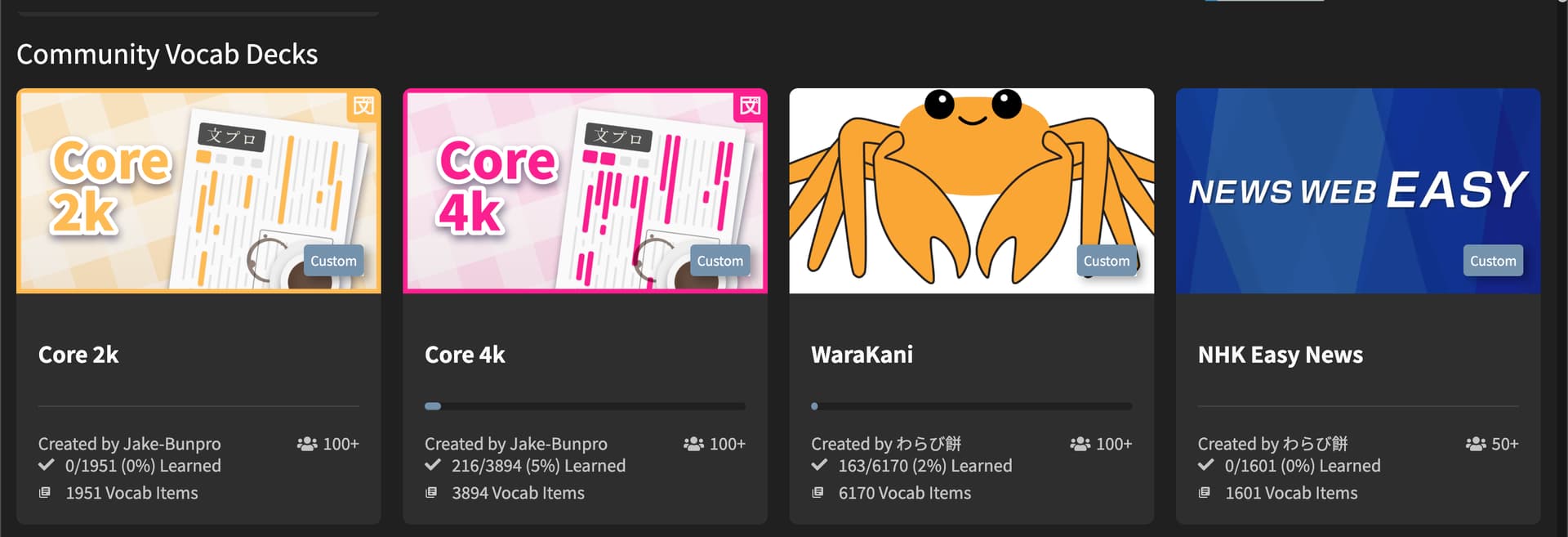Click the WaraKani progress bar

971,406
